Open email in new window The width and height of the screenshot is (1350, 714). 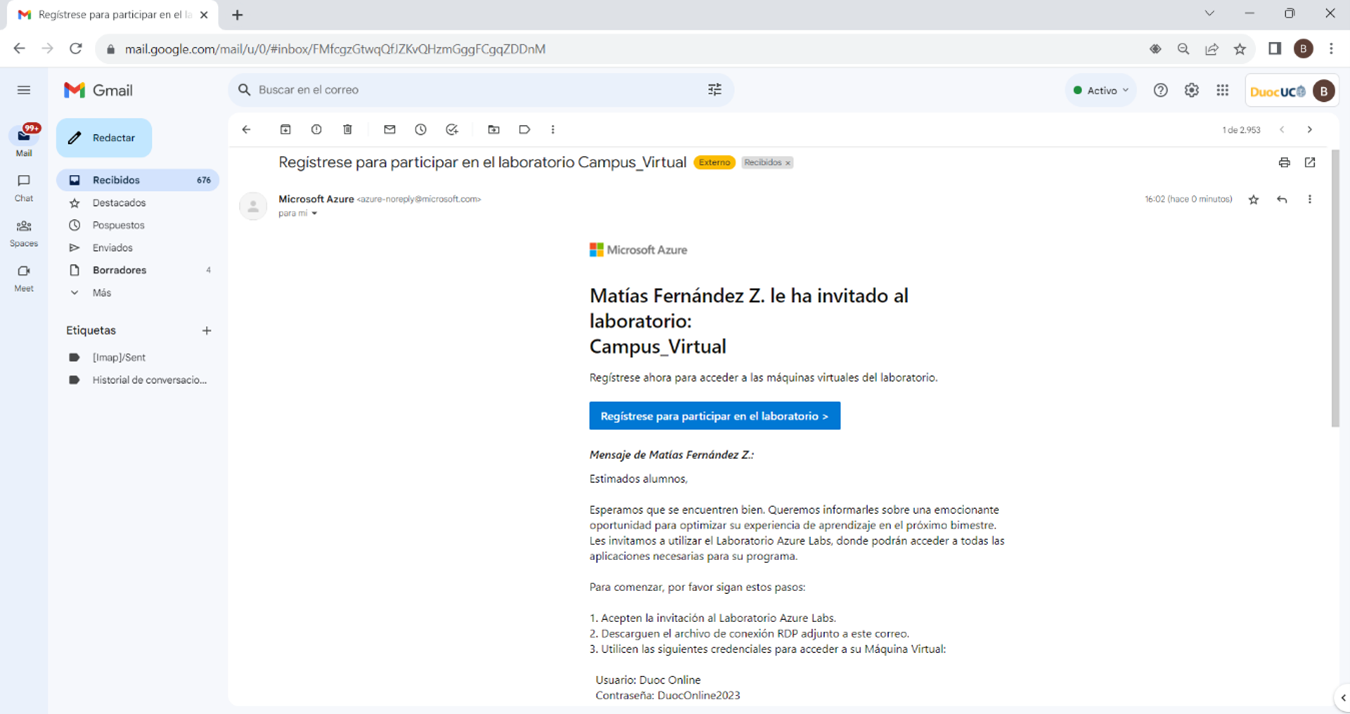pos(1310,162)
